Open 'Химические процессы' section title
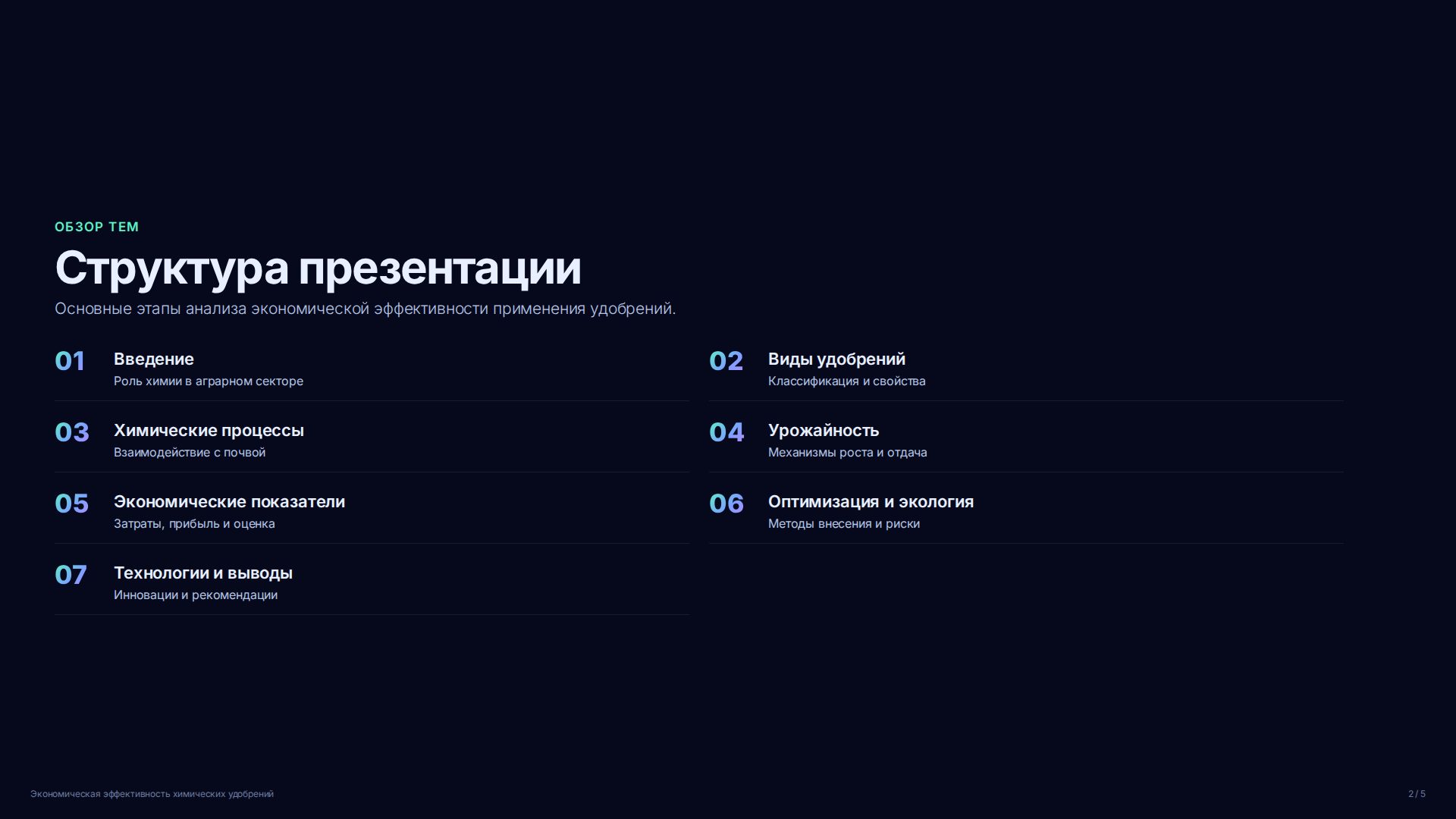This screenshot has height=819, width=1456. click(209, 431)
